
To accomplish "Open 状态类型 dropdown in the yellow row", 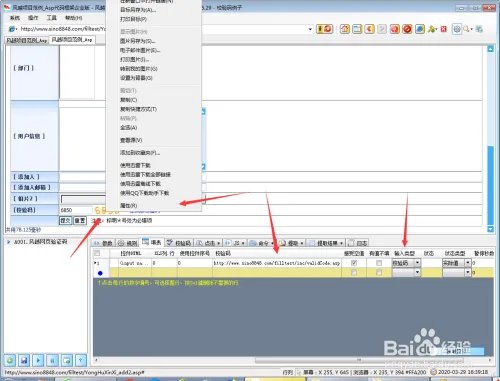I will (468, 273).
